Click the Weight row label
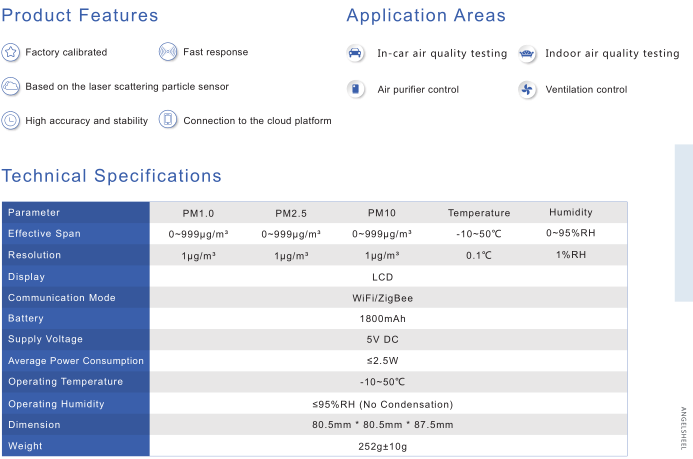Image resolution: width=693 pixels, height=459 pixels. 25,446
